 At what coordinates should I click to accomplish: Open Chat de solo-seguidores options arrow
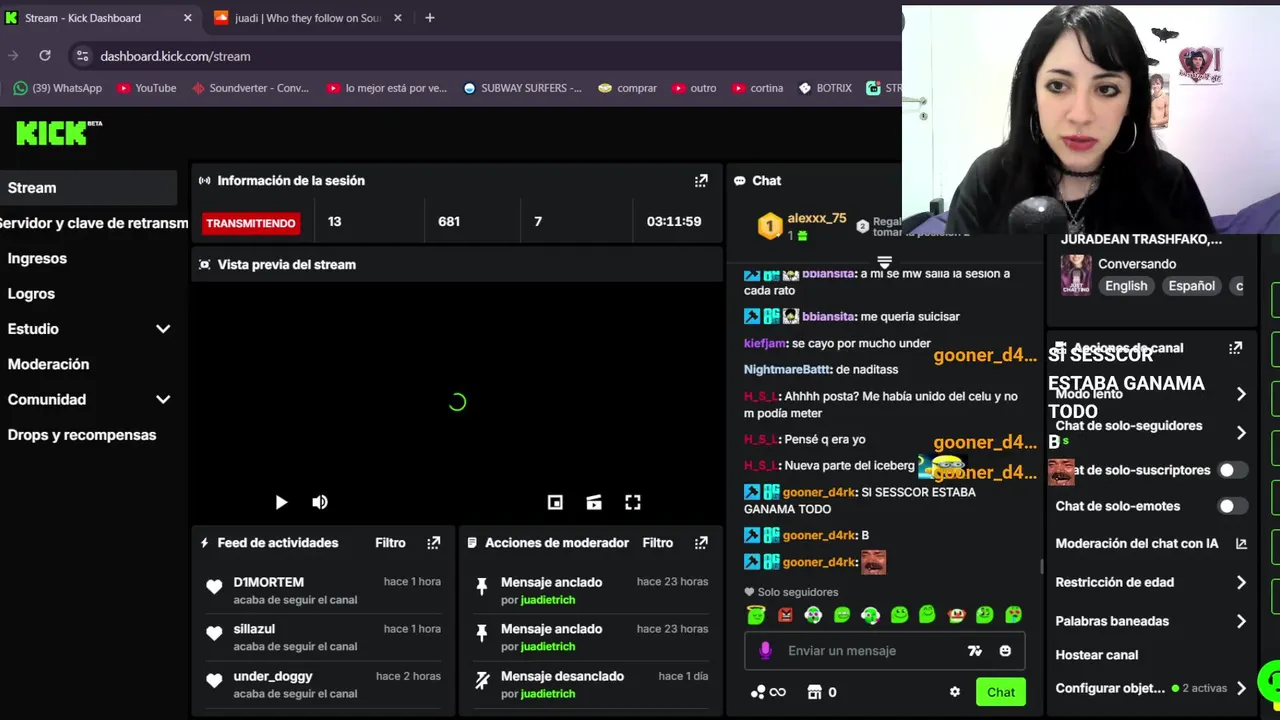pos(1241,433)
